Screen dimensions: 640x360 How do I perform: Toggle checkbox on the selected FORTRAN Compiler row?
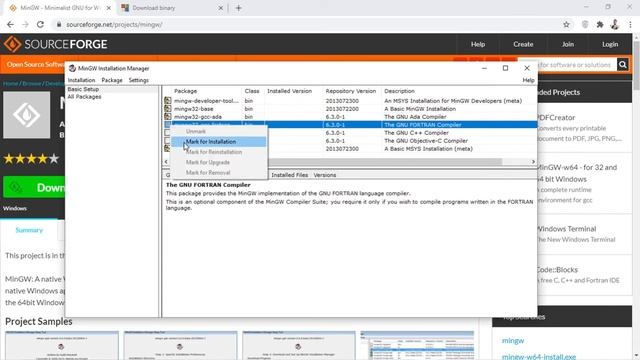[x=167, y=124]
